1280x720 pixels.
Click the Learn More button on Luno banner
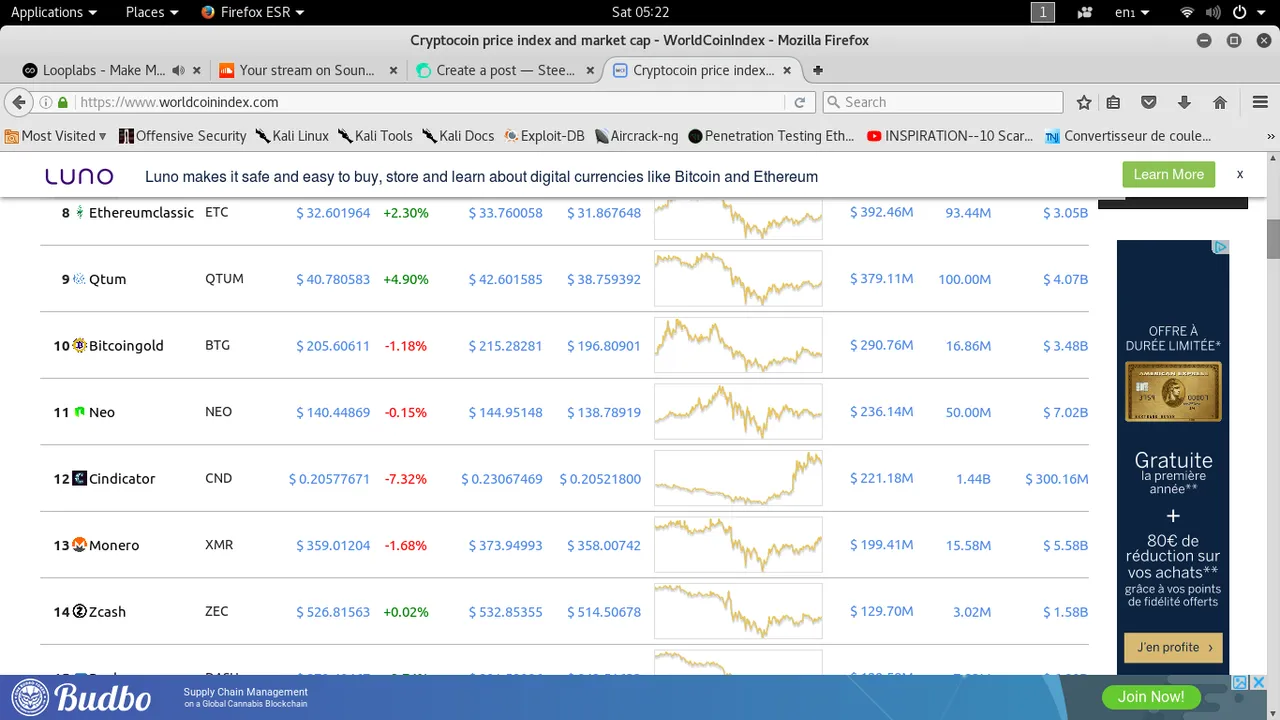click(x=1168, y=174)
